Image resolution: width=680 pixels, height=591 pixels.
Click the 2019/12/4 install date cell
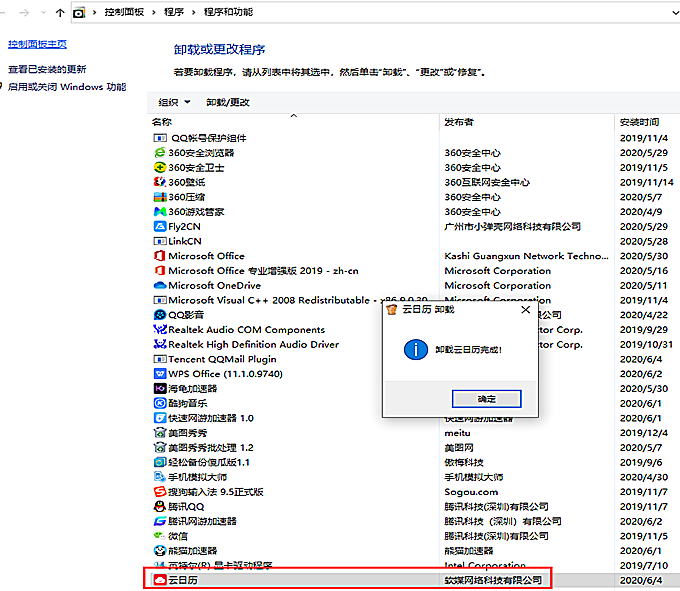tap(644, 433)
